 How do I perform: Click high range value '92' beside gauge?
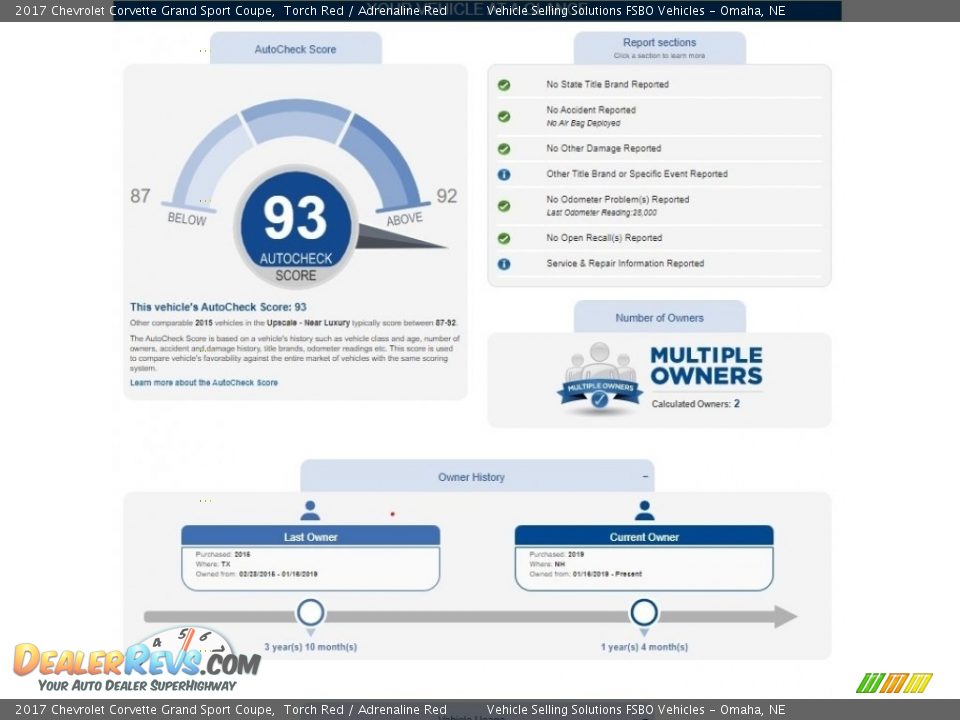pos(447,196)
